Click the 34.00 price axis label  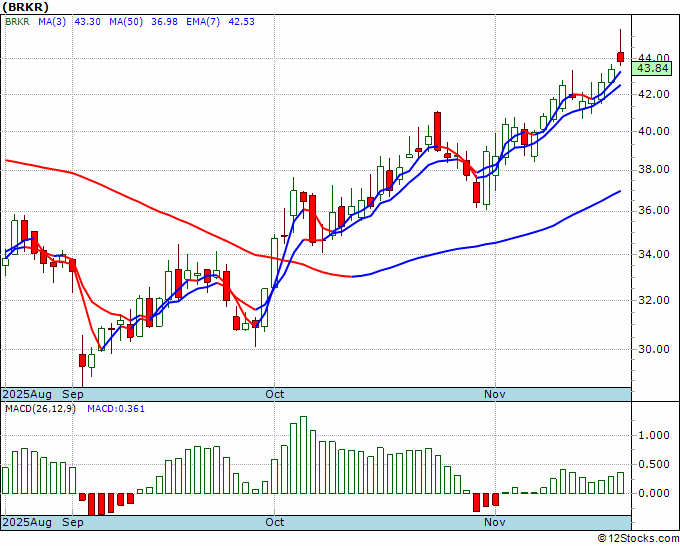[654, 254]
